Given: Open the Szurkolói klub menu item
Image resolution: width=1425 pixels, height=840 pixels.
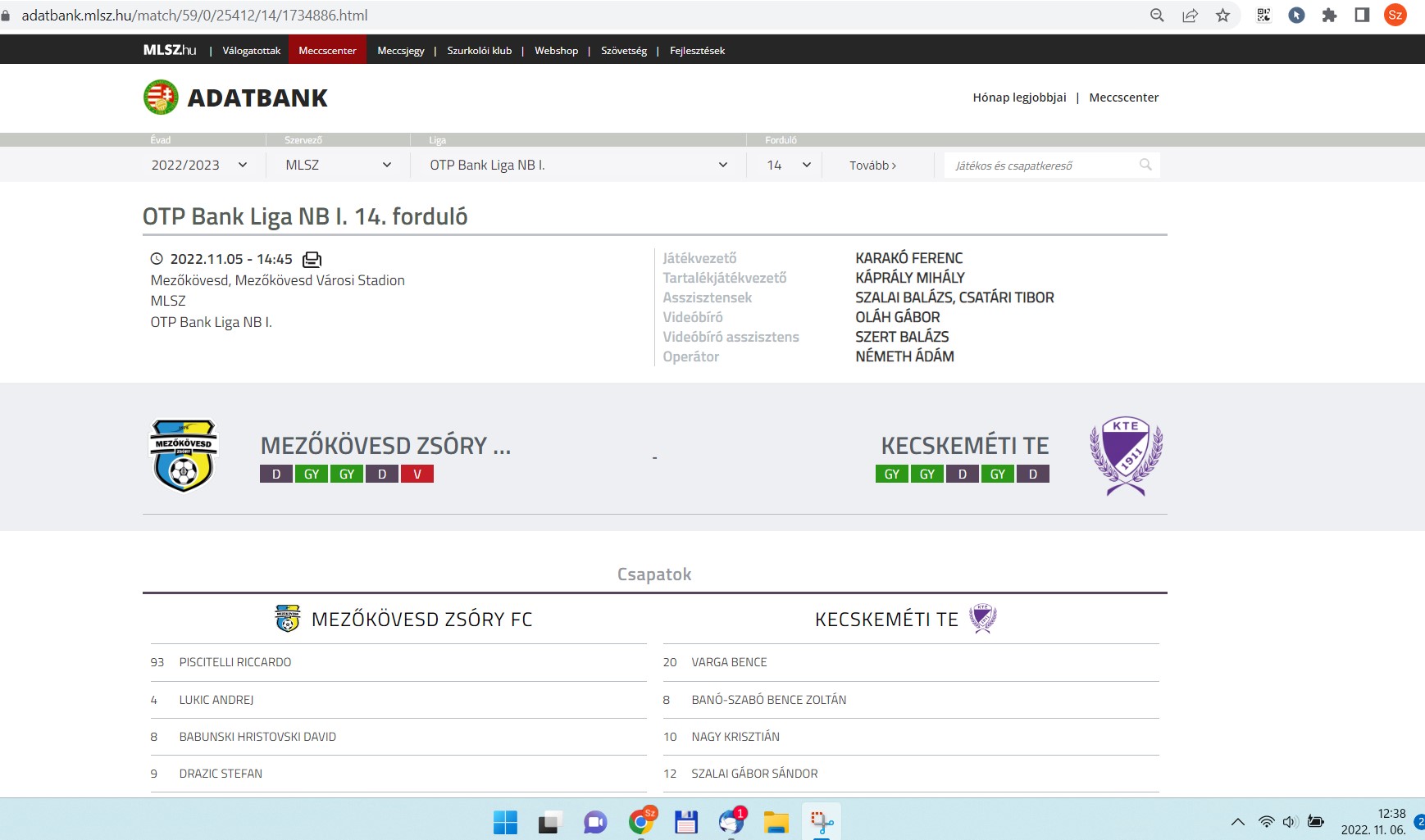Looking at the screenshot, I should pos(480,51).
